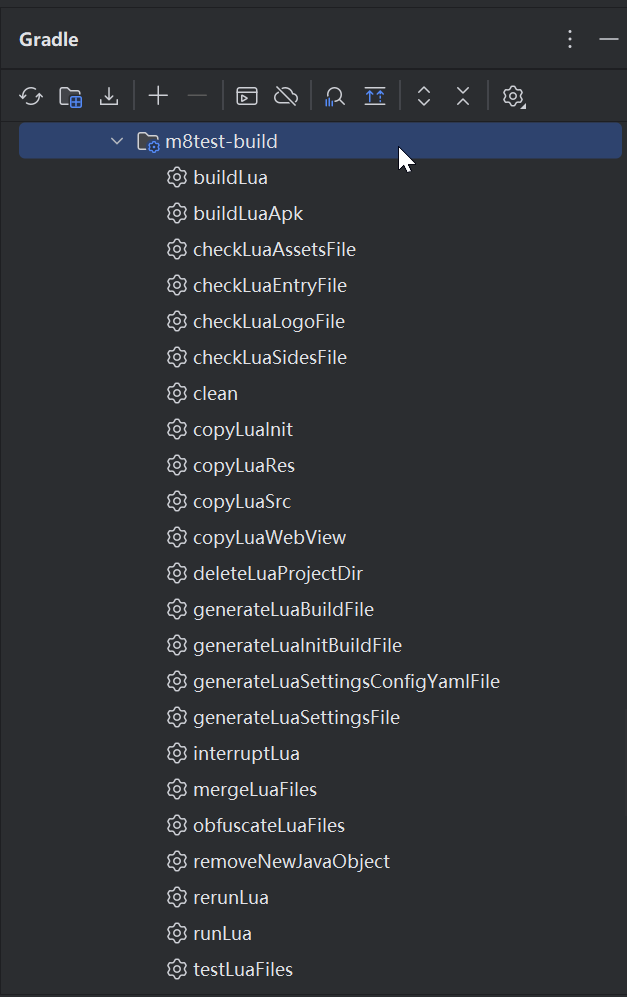Click the testLuaFiles task
The height and width of the screenshot is (997, 627).
coord(242,970)
